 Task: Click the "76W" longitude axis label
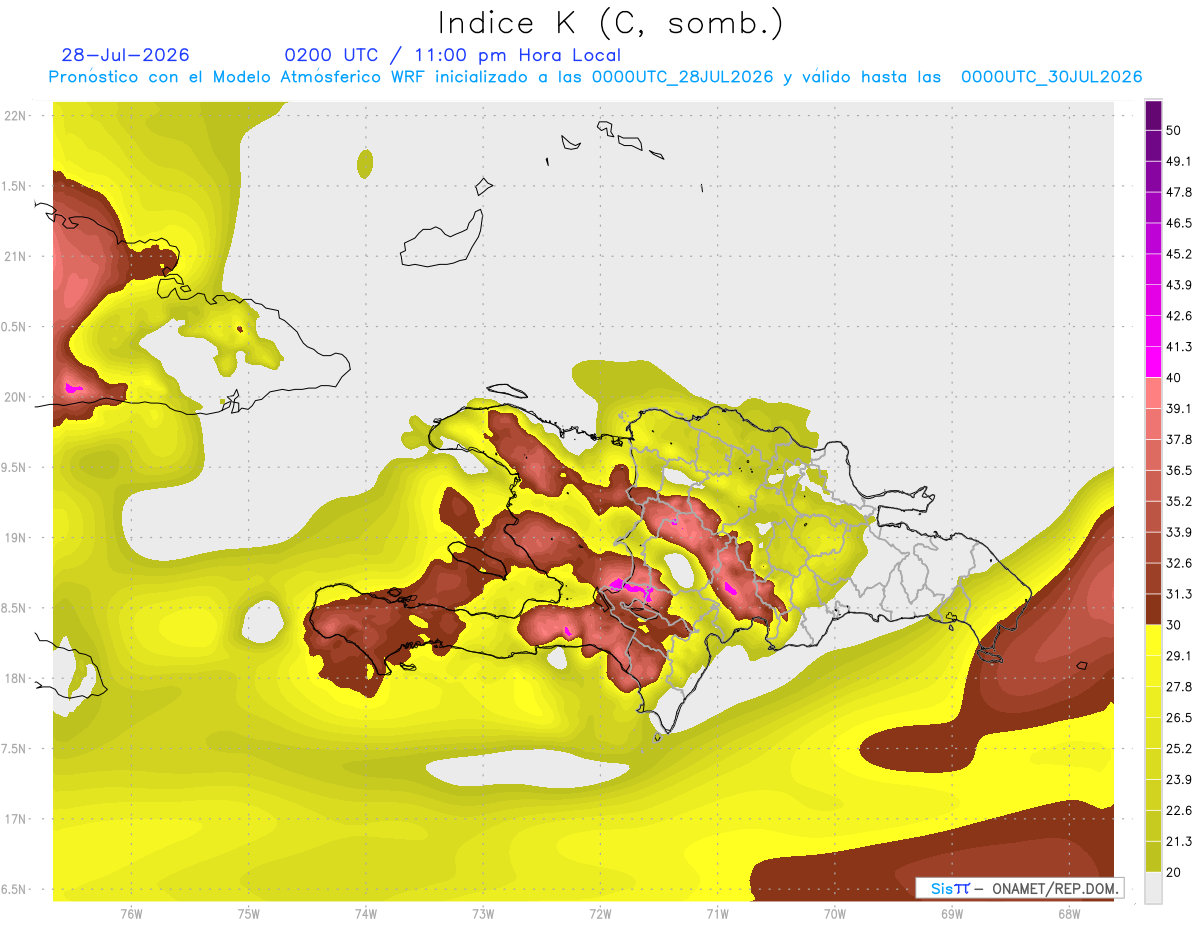[131, 914]
